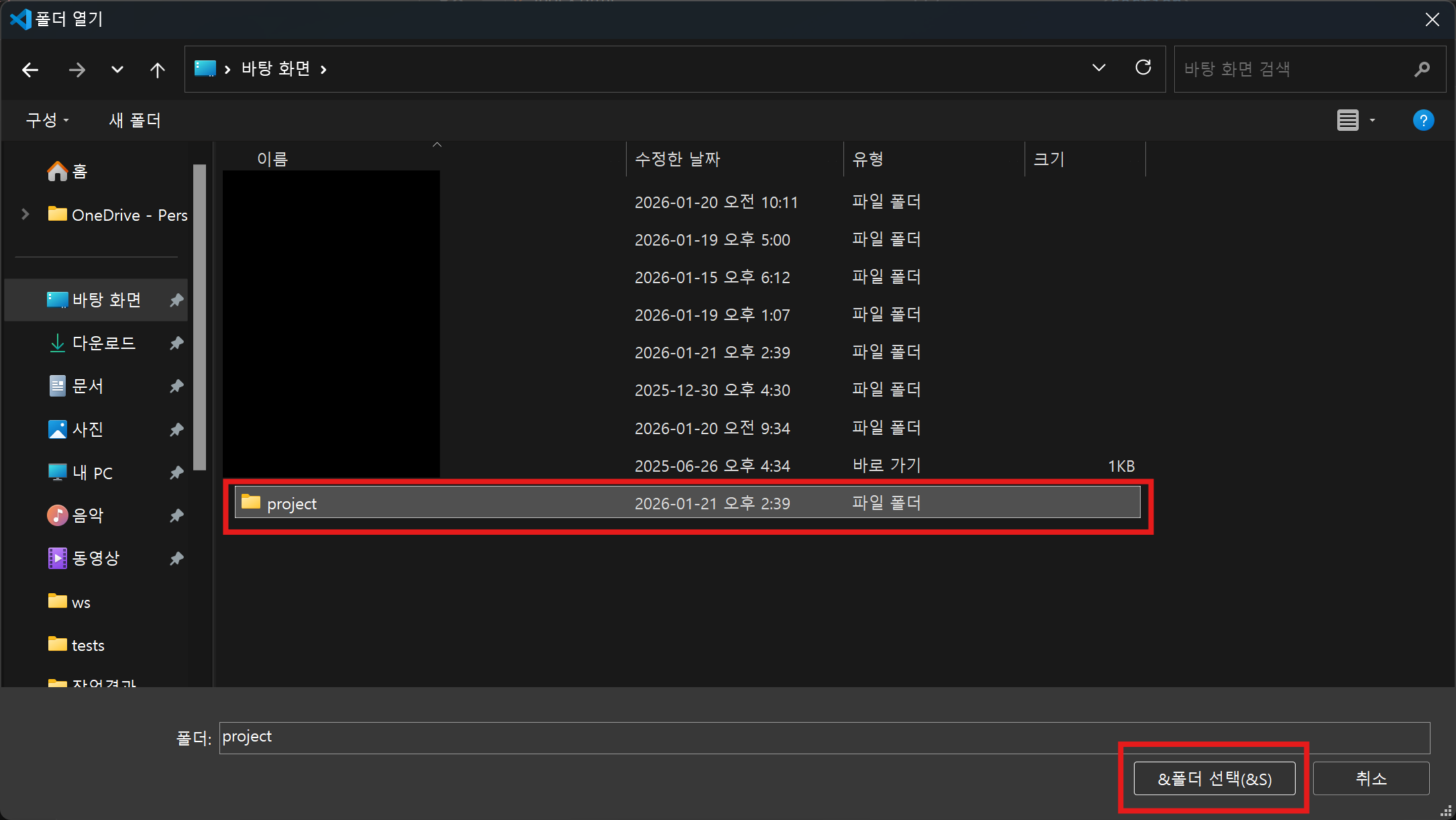Click the search magnifier icon
Image resolution: width=1456 pixels, height=820 pixels.
click(1421, 69)
